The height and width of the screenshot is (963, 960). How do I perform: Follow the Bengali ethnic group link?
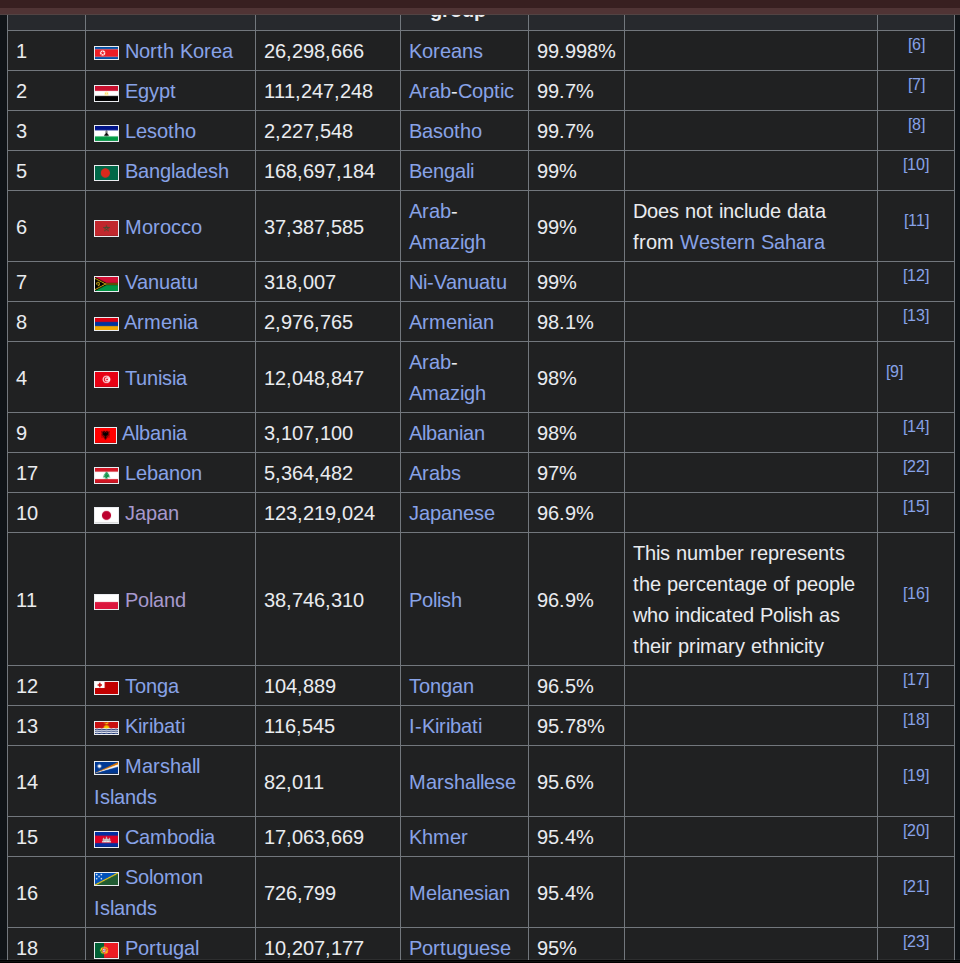point(442,171)
